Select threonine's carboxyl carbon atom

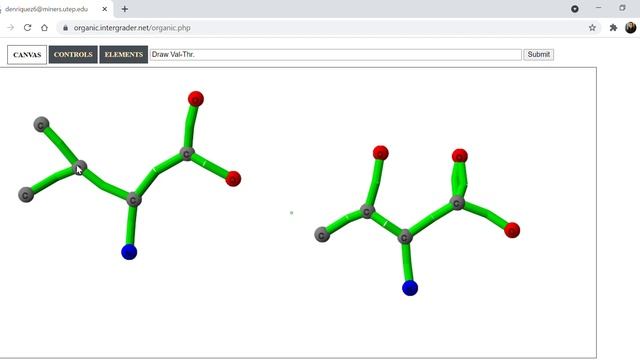click(x=457, y=203)
